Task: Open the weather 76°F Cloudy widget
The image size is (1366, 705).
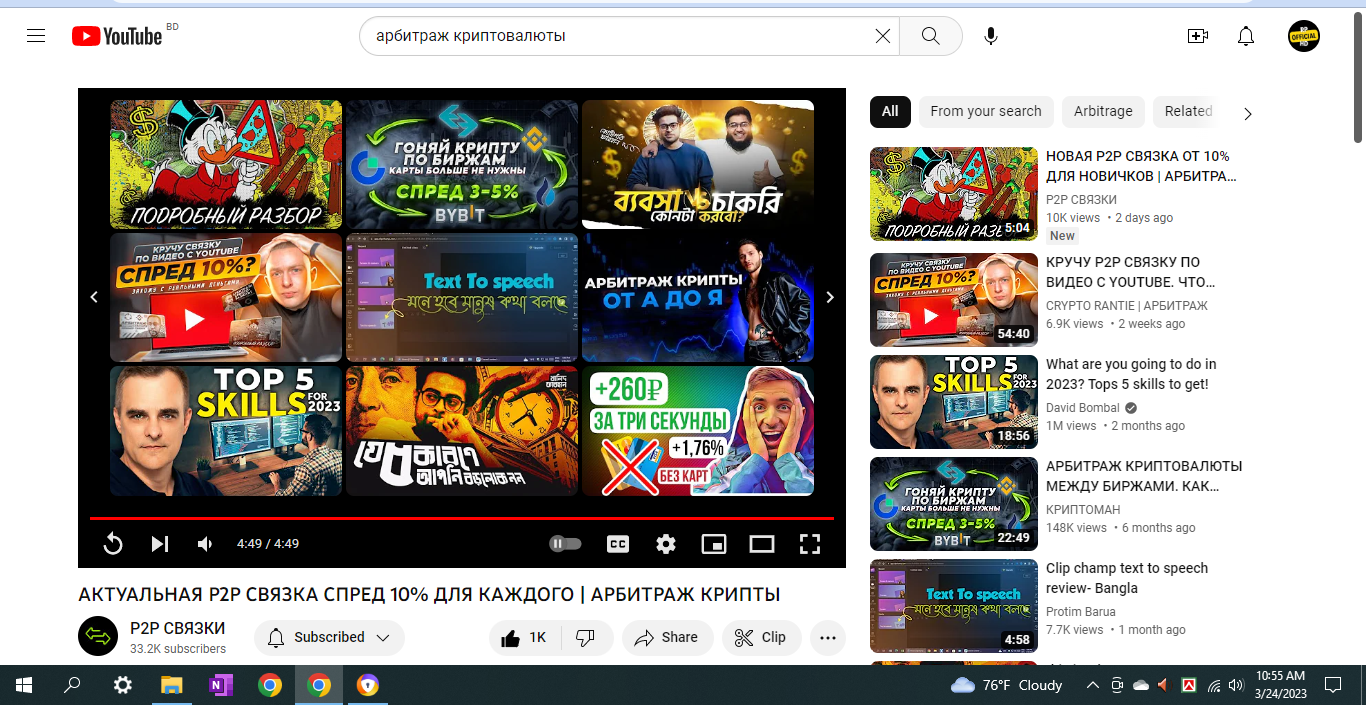Action: (x=1006, y=685)
